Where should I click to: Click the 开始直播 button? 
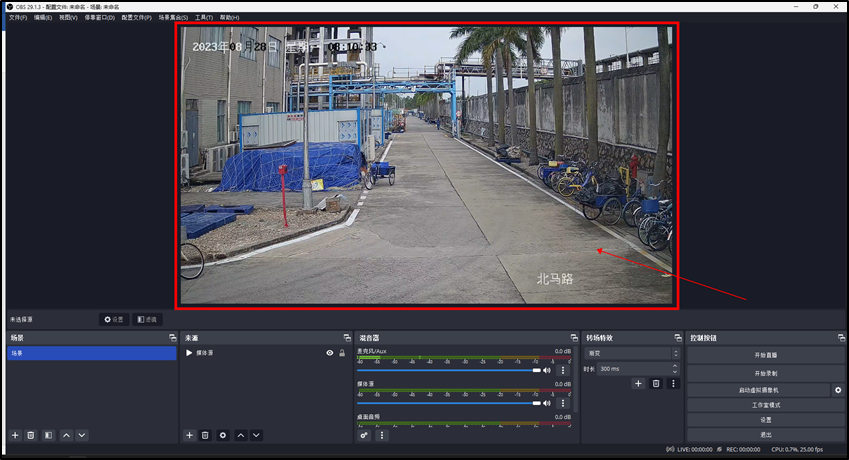[765, 355]
